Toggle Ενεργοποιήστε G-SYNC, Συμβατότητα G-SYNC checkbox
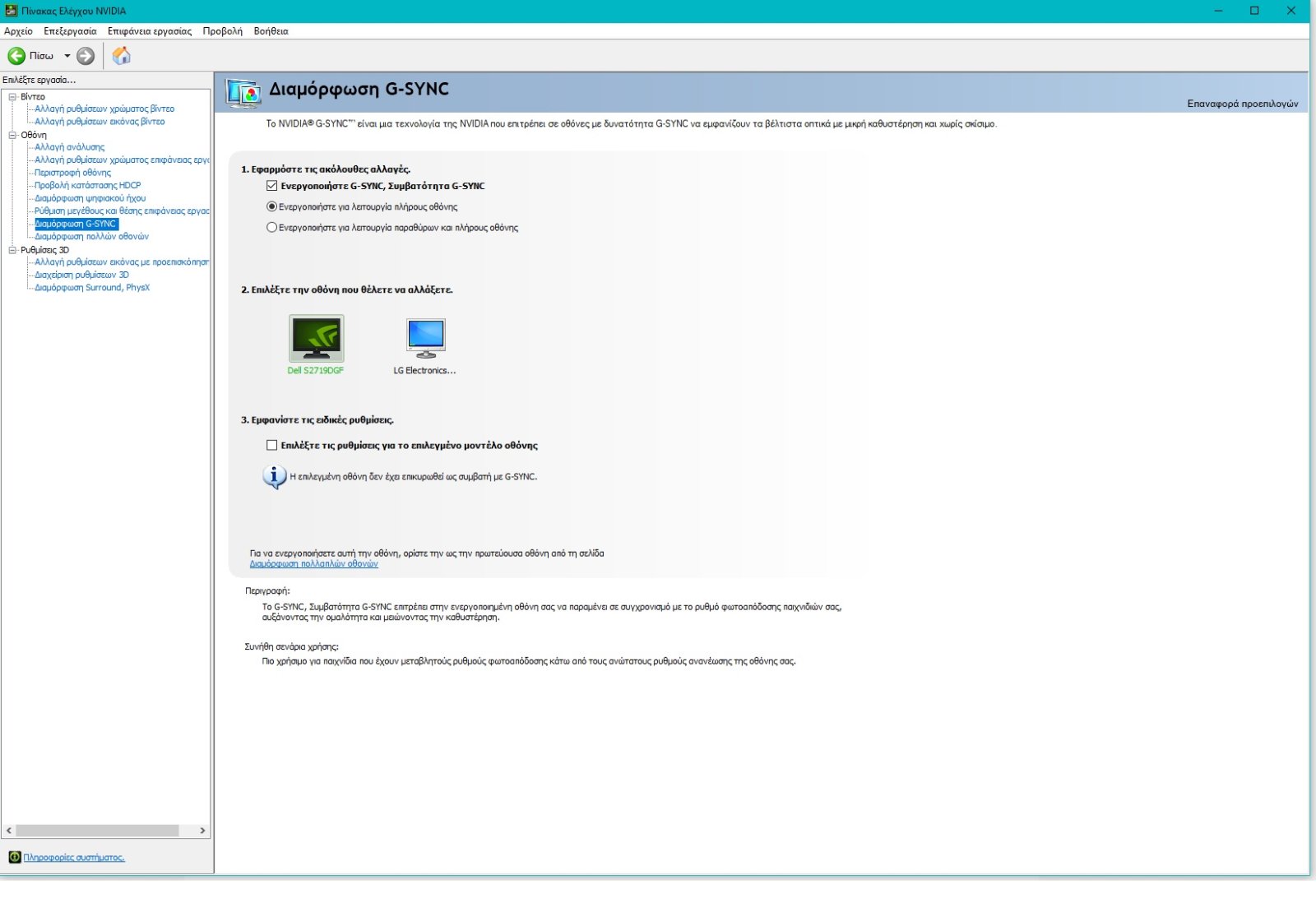Viewport: 1316px width, 898px height. coord(272,186)
